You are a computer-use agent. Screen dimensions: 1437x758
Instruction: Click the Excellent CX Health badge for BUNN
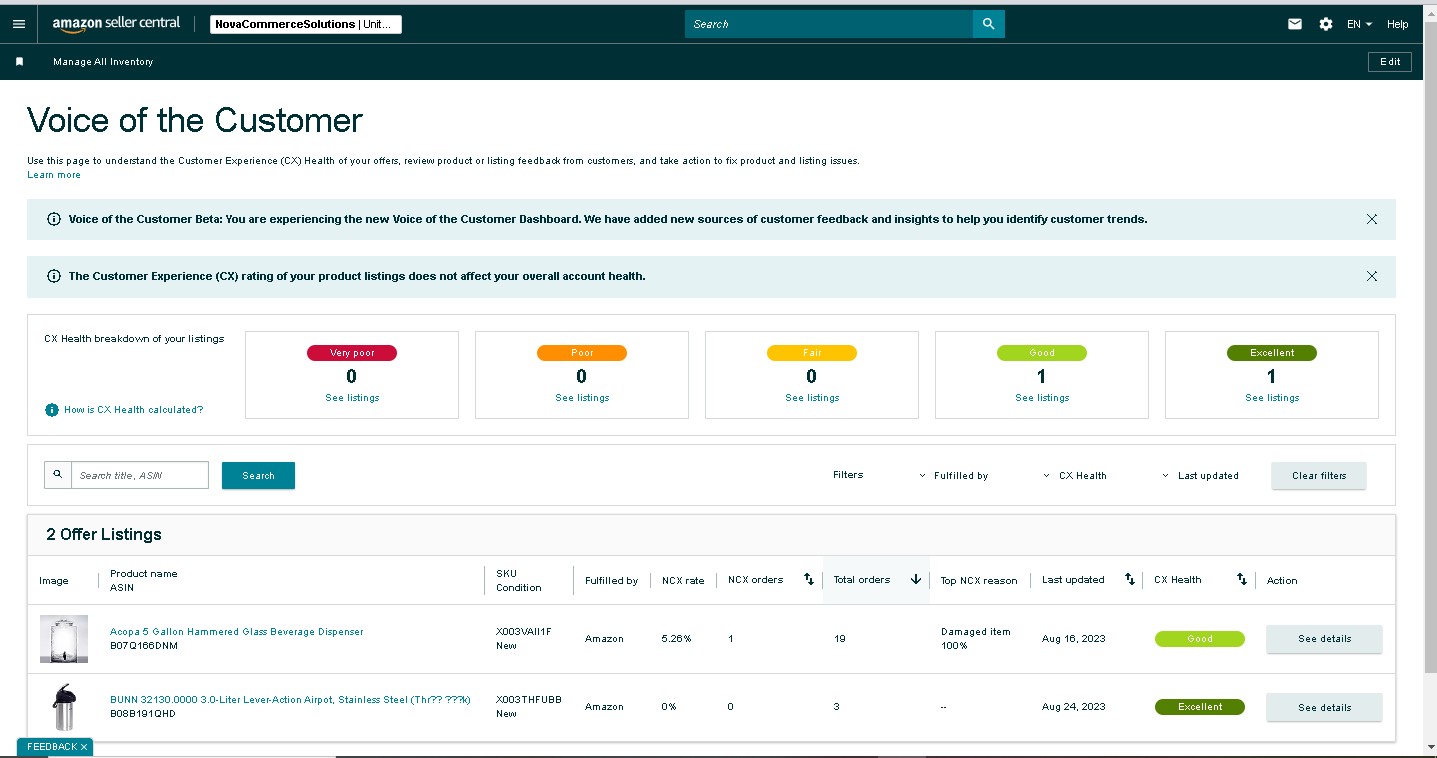pyautogui.click(x=1200, y=707)
